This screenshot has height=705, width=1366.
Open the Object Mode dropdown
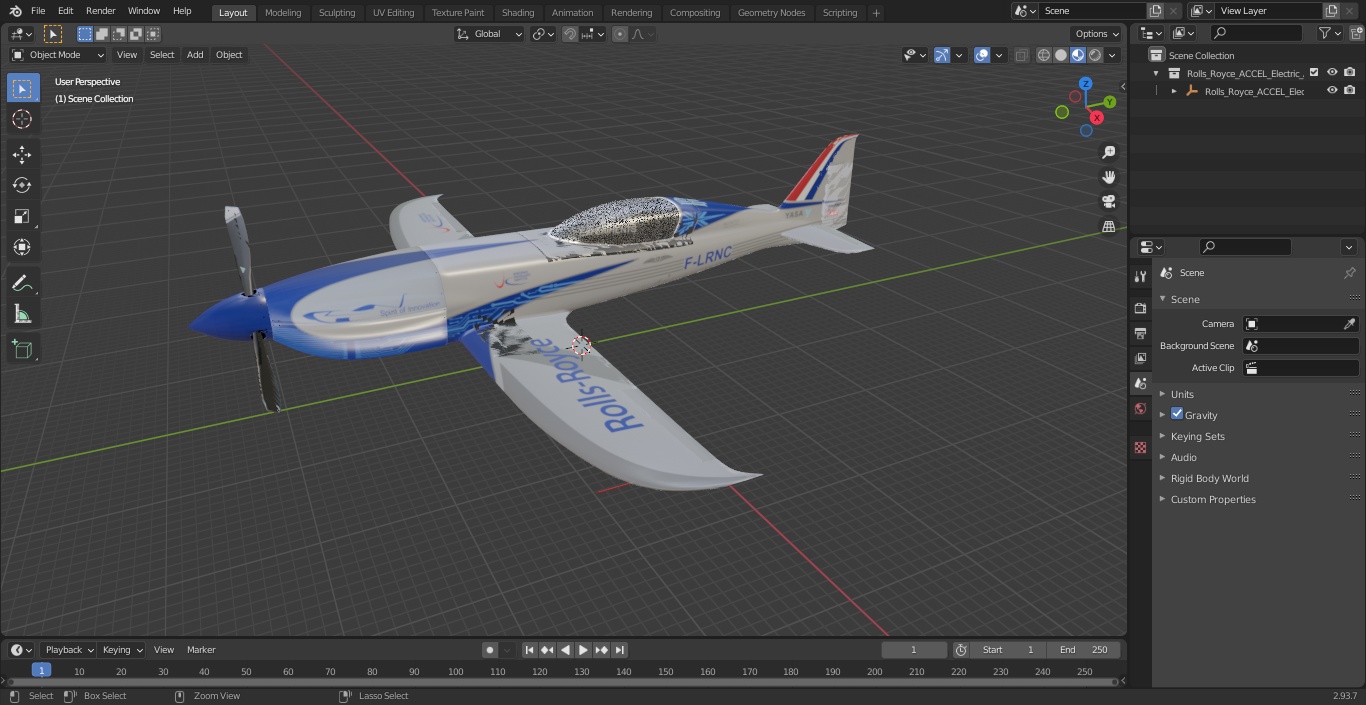(x=58, y=55)
